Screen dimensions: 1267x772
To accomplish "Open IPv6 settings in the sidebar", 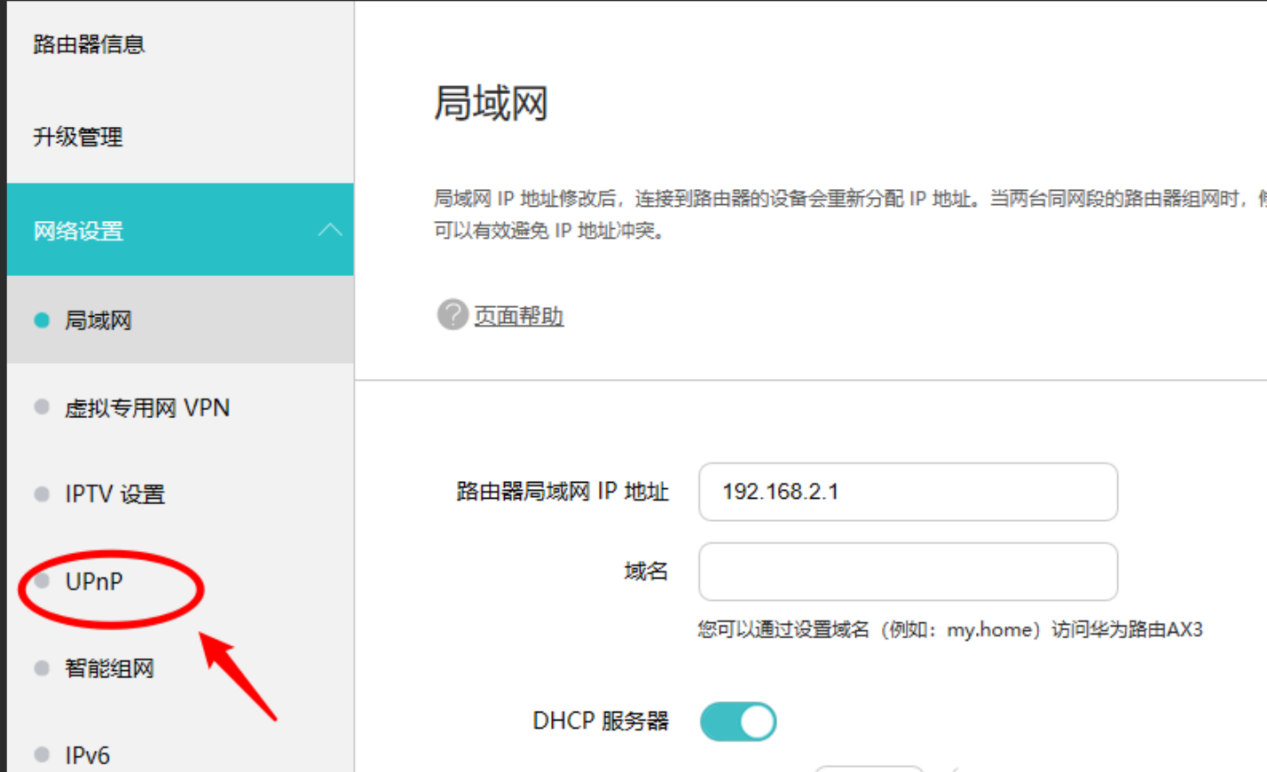I will pos(87,755).
